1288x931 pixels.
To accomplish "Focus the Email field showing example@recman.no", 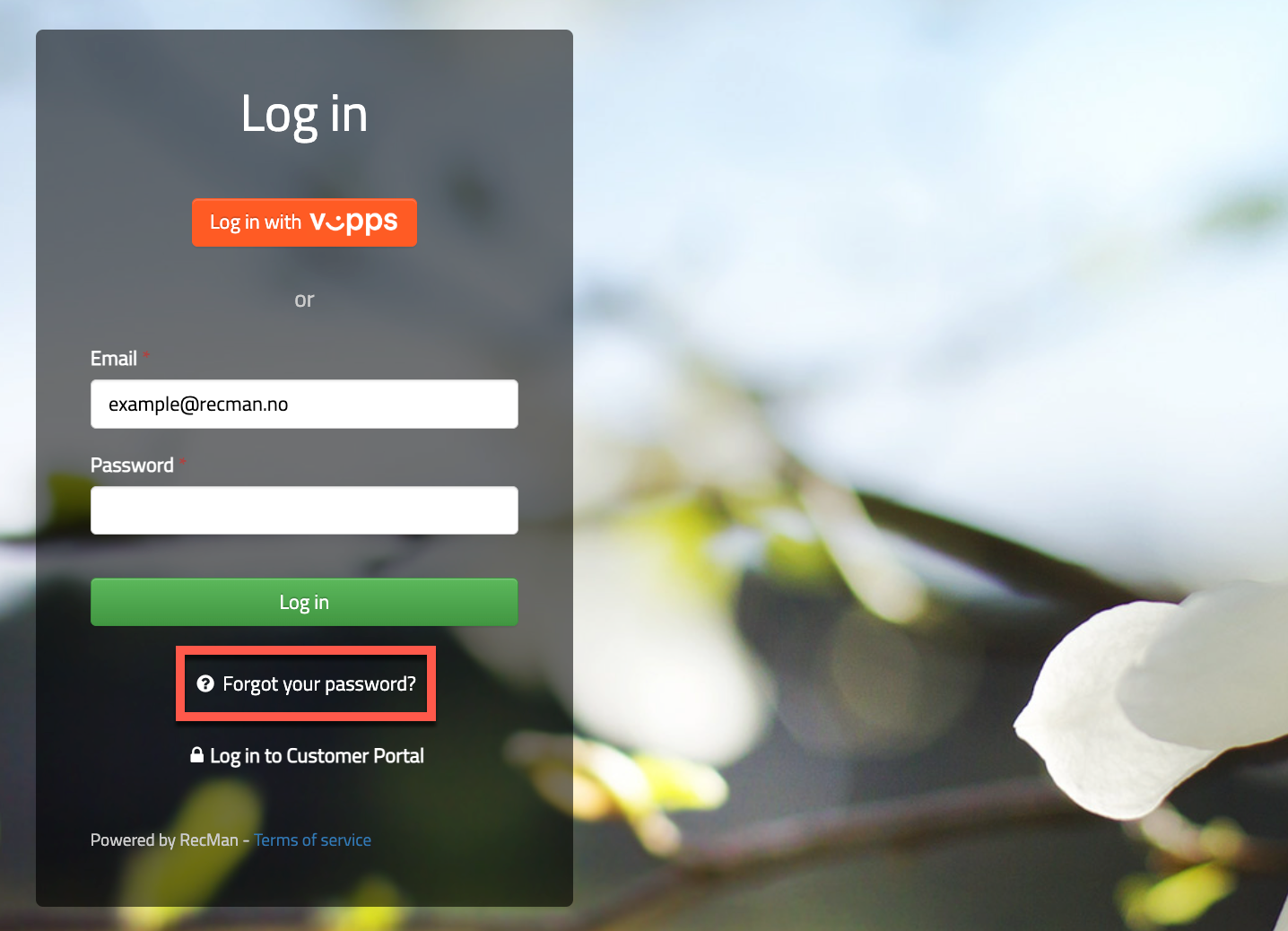I will click(304, 405).
